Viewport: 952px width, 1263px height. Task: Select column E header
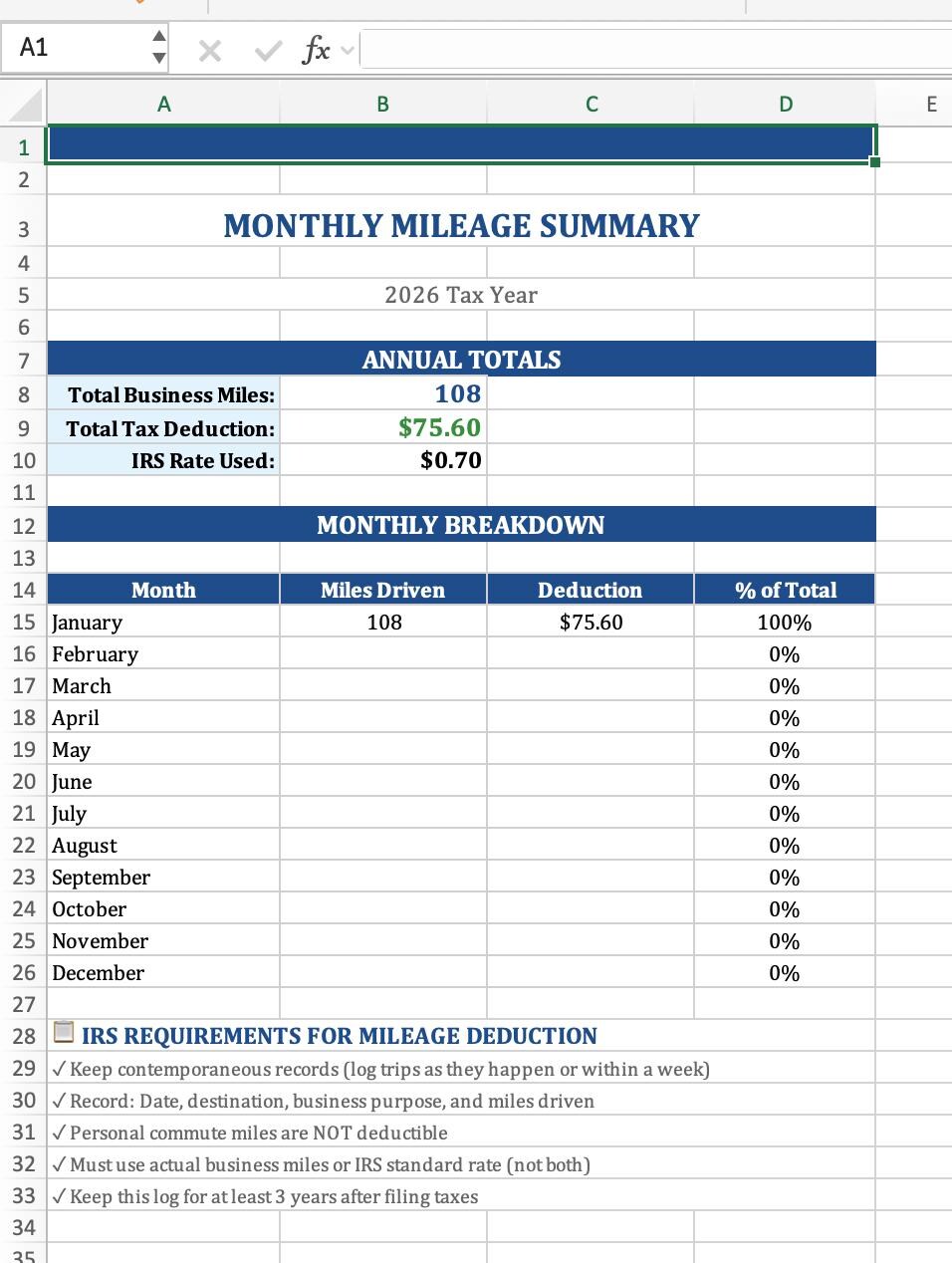pyautogui.click(x=931, y=104)
